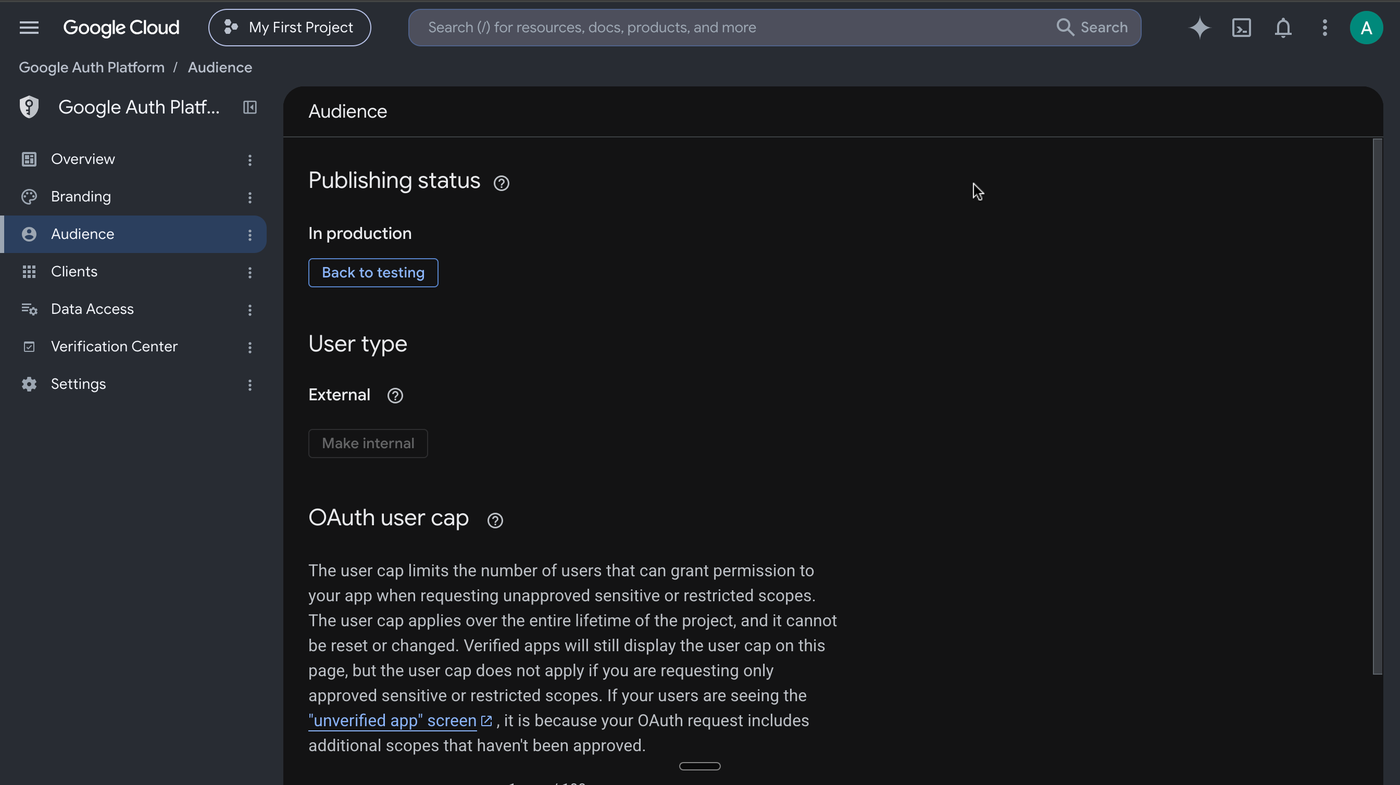The image size is (1400, 785).
Task: Click the Back to testing button
Action: coord(373,273)
